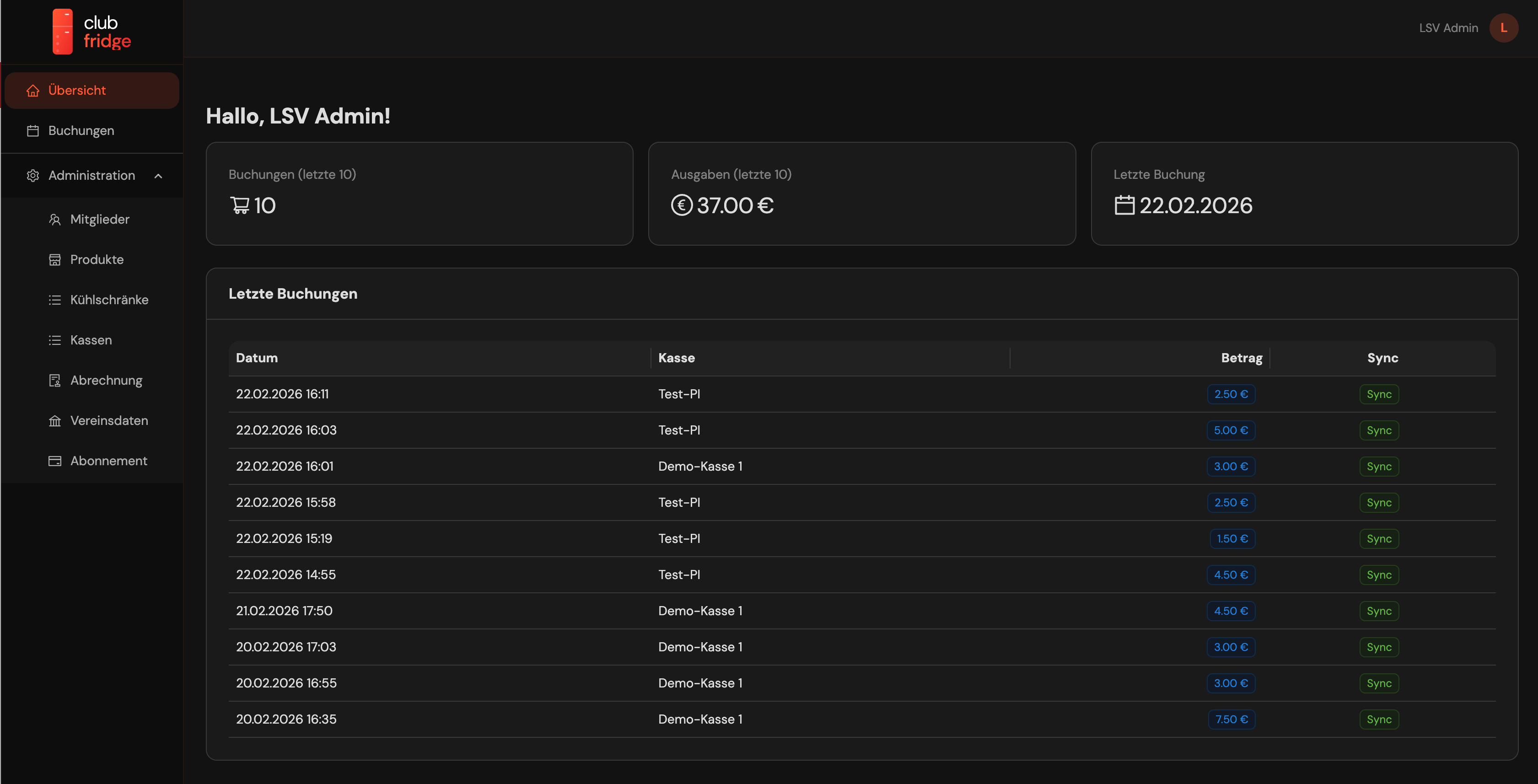Collapse the Administration chevron arrow
The height and width of the screenshot is (784, 1538).
[158, 176]
